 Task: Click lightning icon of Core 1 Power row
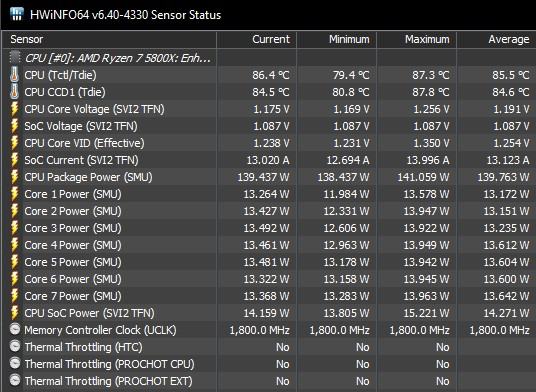[x=14, y=194]
